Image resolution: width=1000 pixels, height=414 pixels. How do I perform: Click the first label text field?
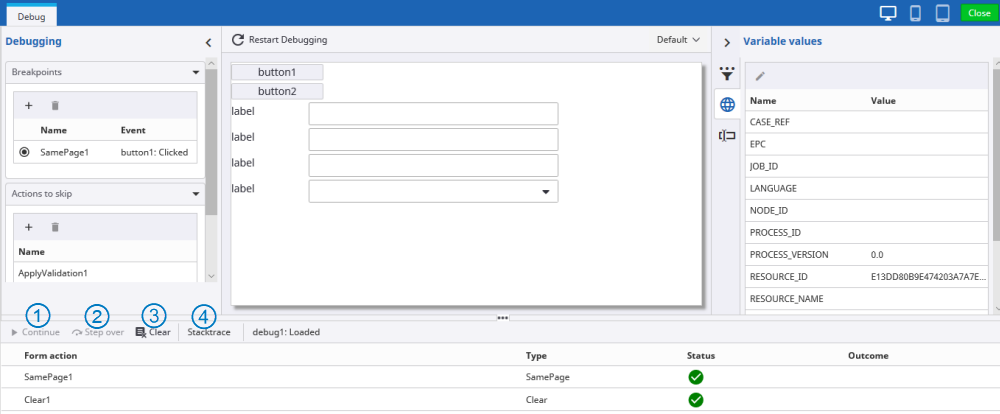[433, 113]
